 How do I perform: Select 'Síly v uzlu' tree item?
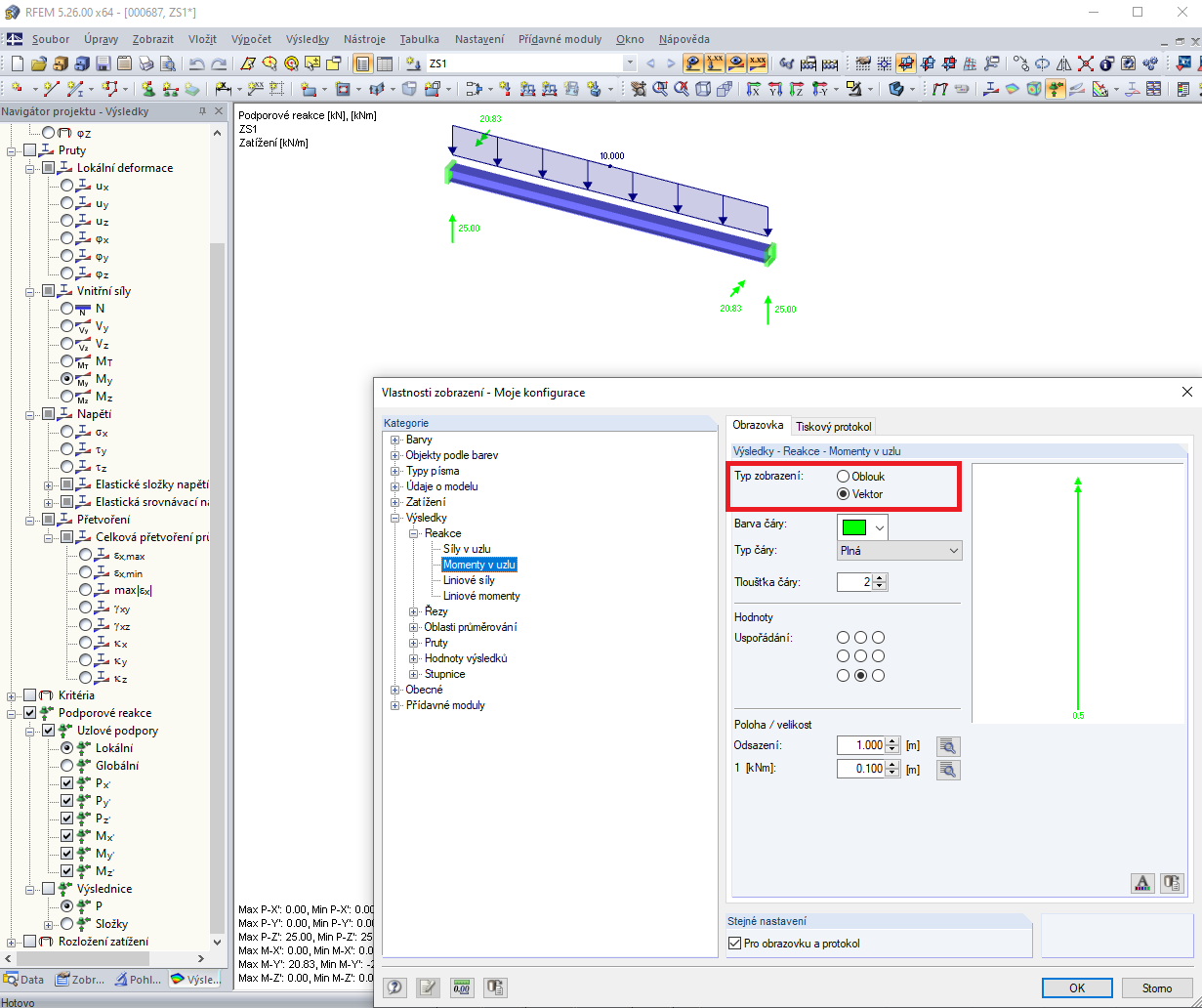[x=467, y=549]
